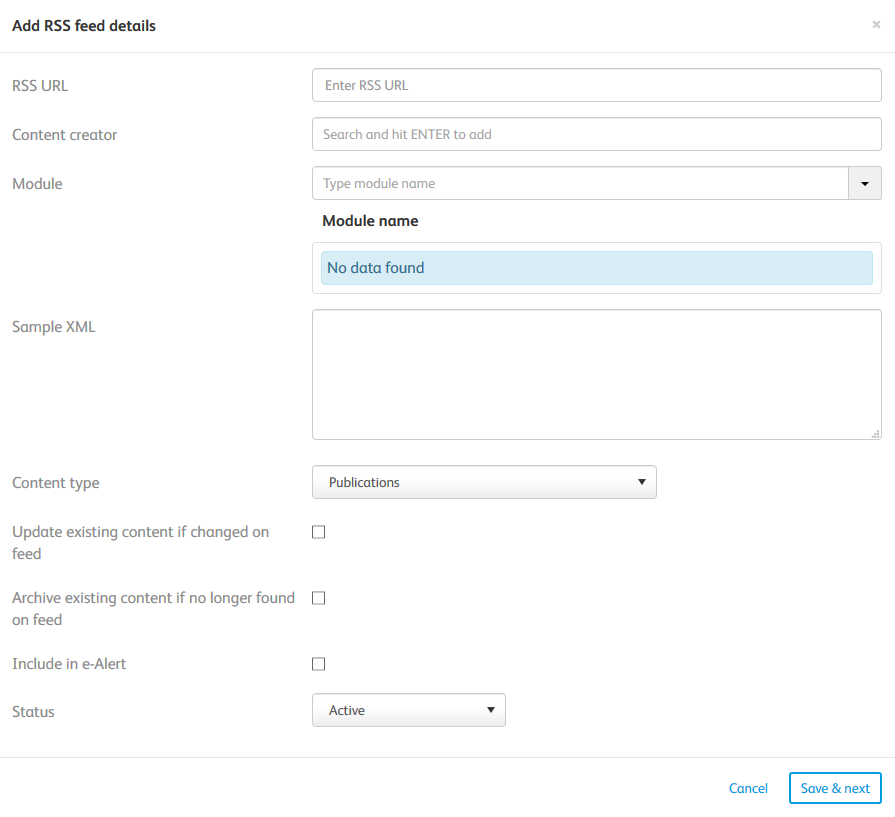Viewport: 895px width, 817px height.
Task: Select the No data found row
Action: pos(596,268)
